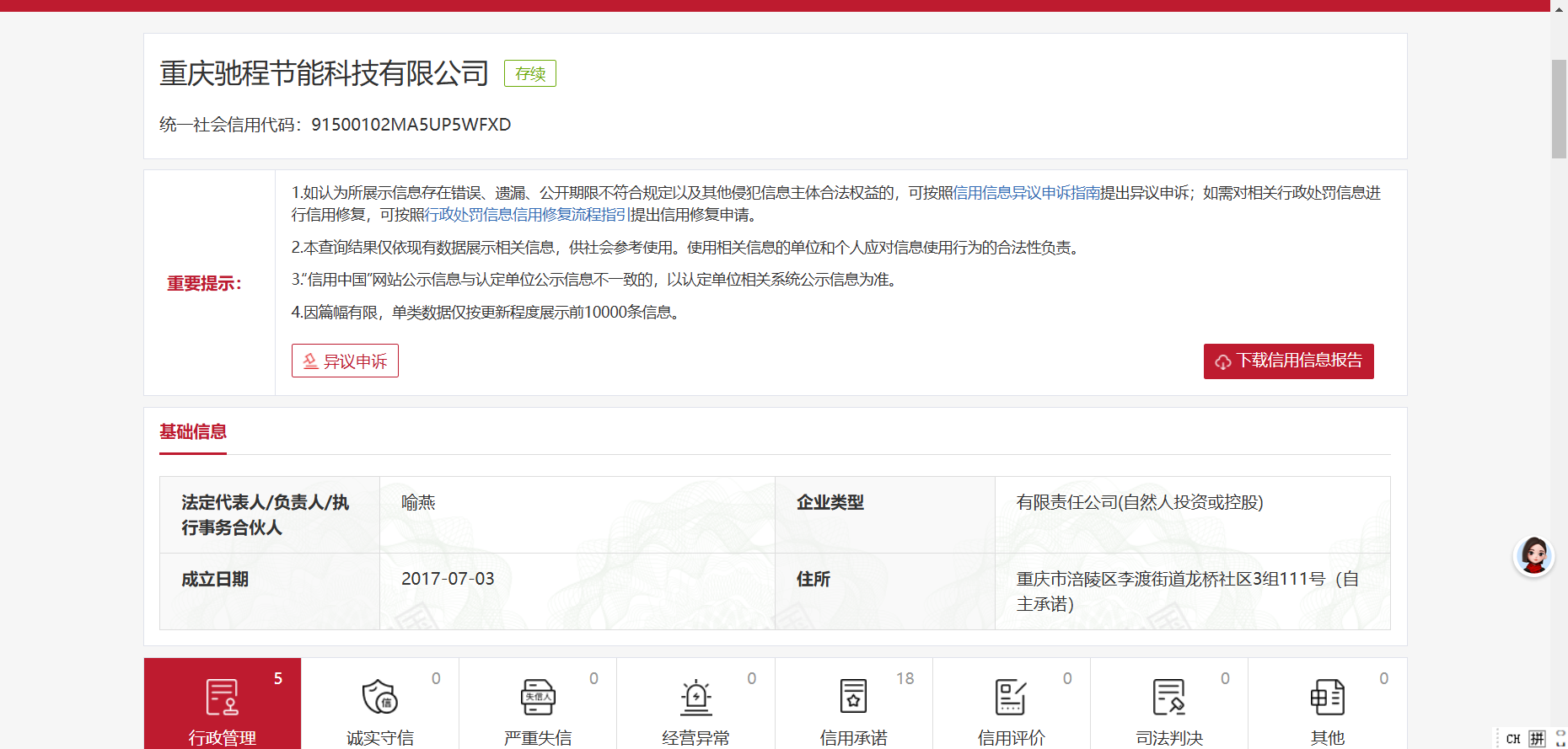The width and height of the screenshot is (1568, 749).
Task: Open the 信用信息异议申诉指南 link
Action: (x=1026, y=193)
